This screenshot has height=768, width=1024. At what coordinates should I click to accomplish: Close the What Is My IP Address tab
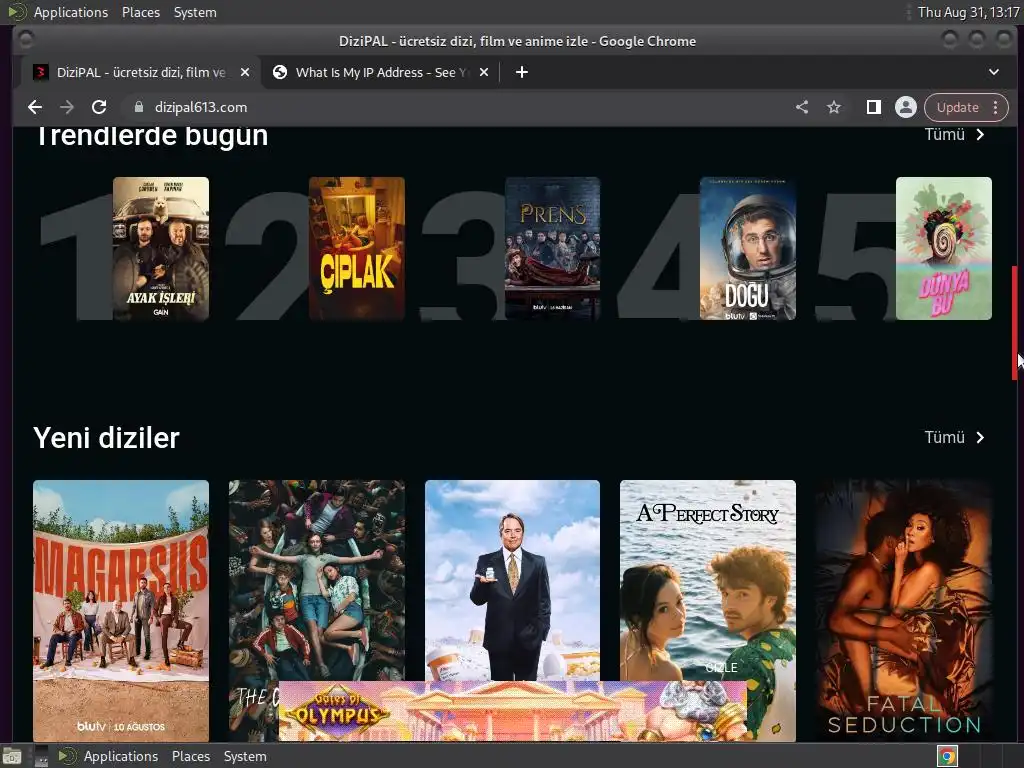point(484,72)
